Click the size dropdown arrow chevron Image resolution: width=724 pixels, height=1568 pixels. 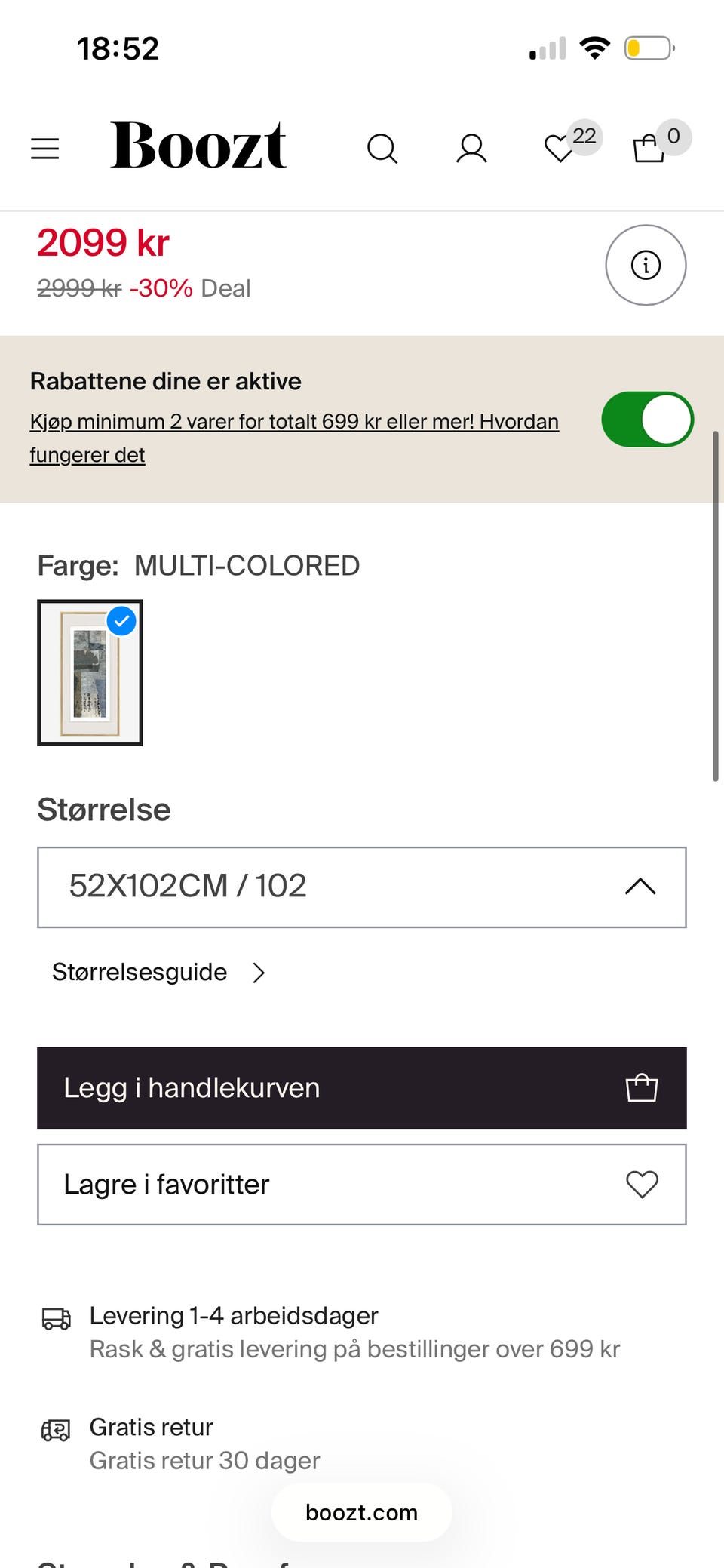640,887
